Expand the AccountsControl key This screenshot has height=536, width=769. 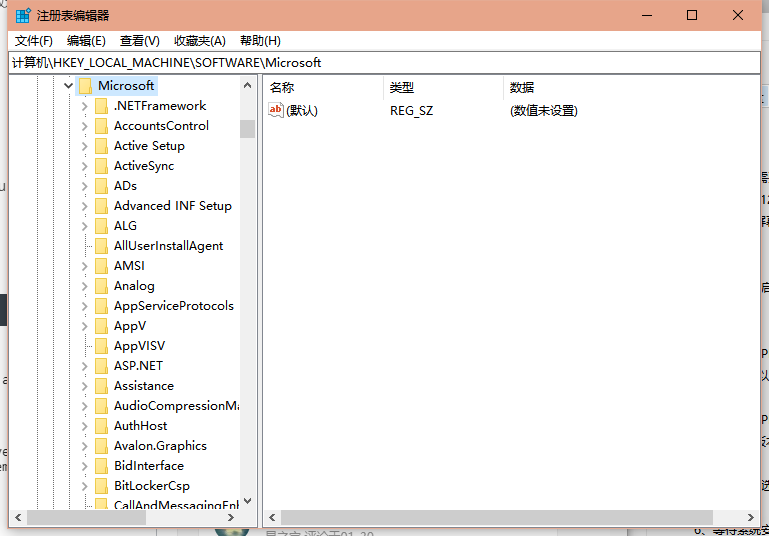(84, 126)
